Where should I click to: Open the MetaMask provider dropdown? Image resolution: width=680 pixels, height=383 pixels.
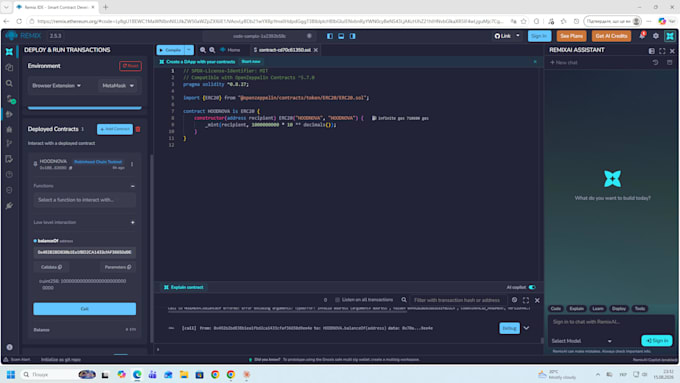pyautogui.click(x=118, y=85)
